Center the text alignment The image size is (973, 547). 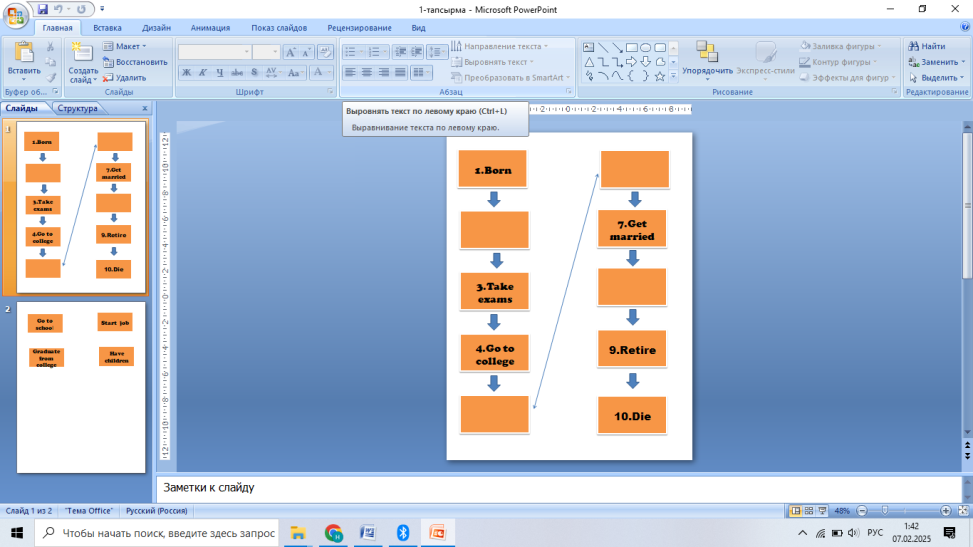click(367, 72)
